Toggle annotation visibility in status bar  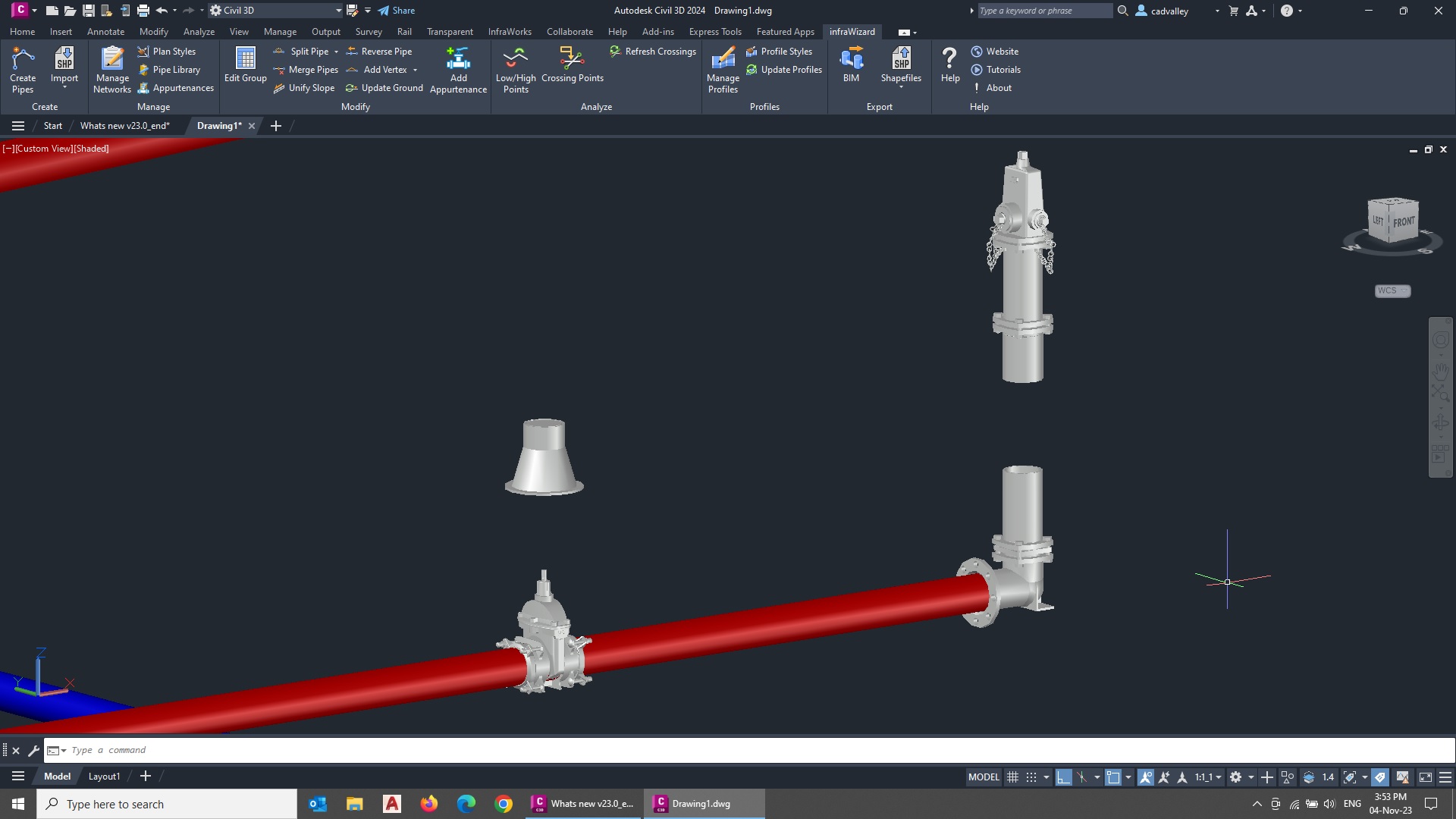tap(1146, 777)
